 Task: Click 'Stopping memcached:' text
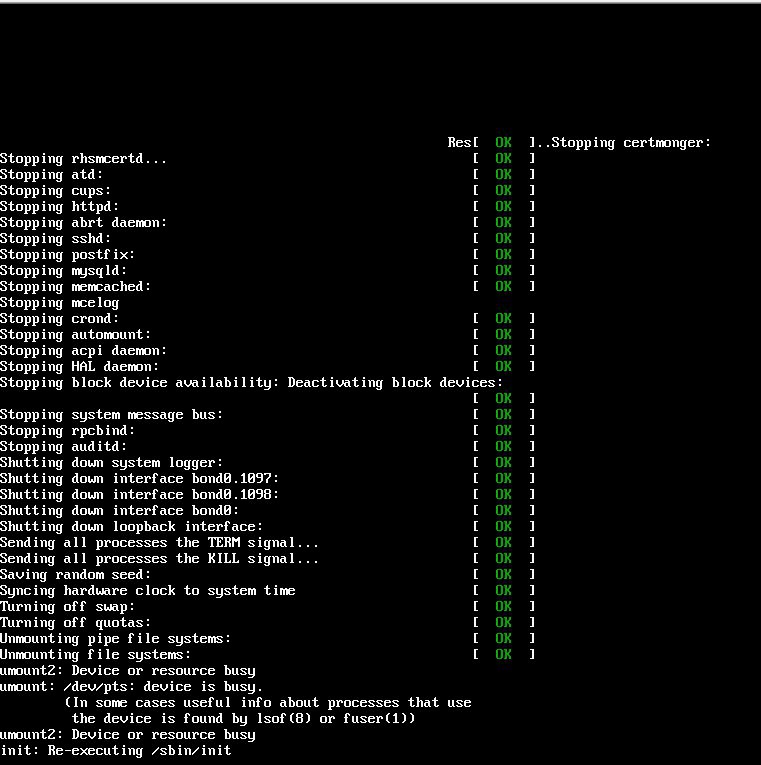pos(76,287)
